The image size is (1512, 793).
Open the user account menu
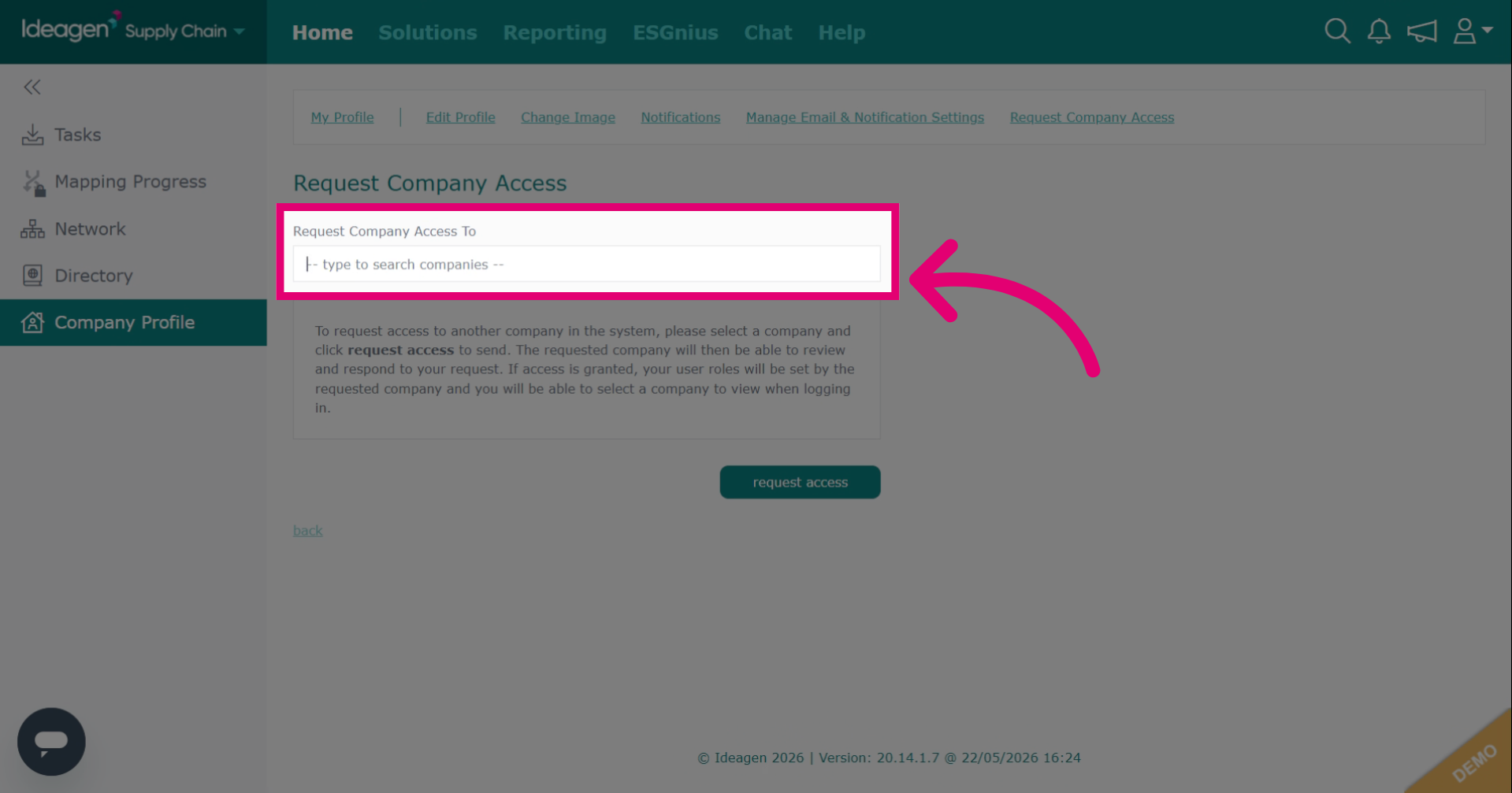(1473, 31)
